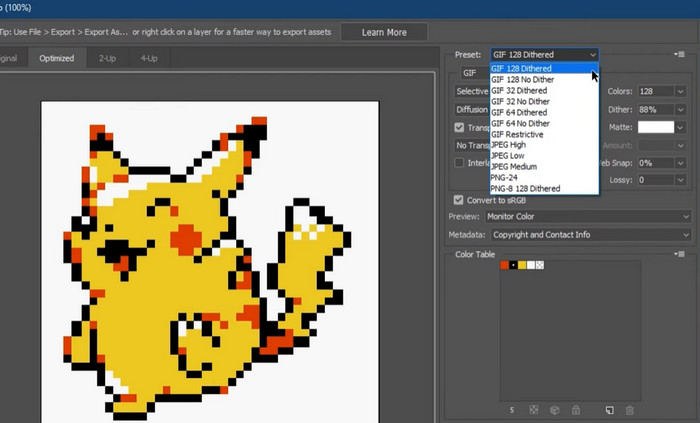Select the orange-red swatch in Color Table
This screenshot has width=700, height=423.
(504, 265)
